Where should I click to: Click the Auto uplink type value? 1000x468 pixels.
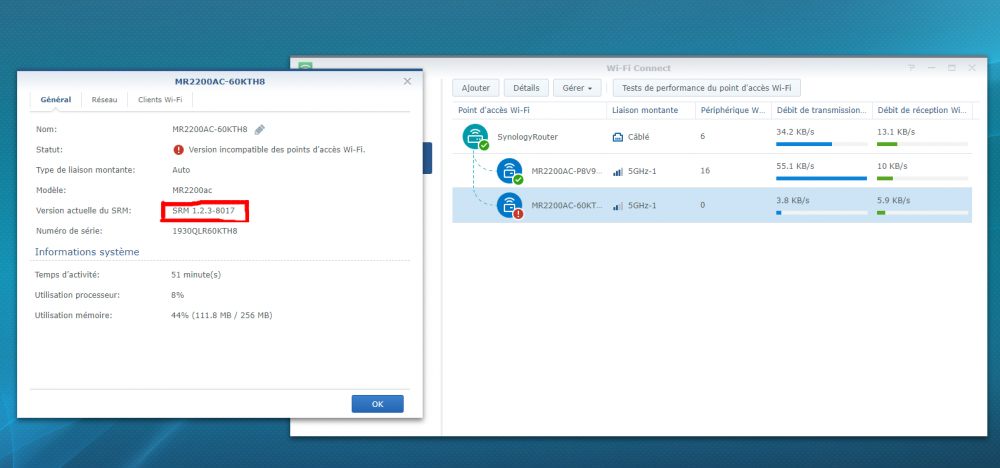(181, 170)
